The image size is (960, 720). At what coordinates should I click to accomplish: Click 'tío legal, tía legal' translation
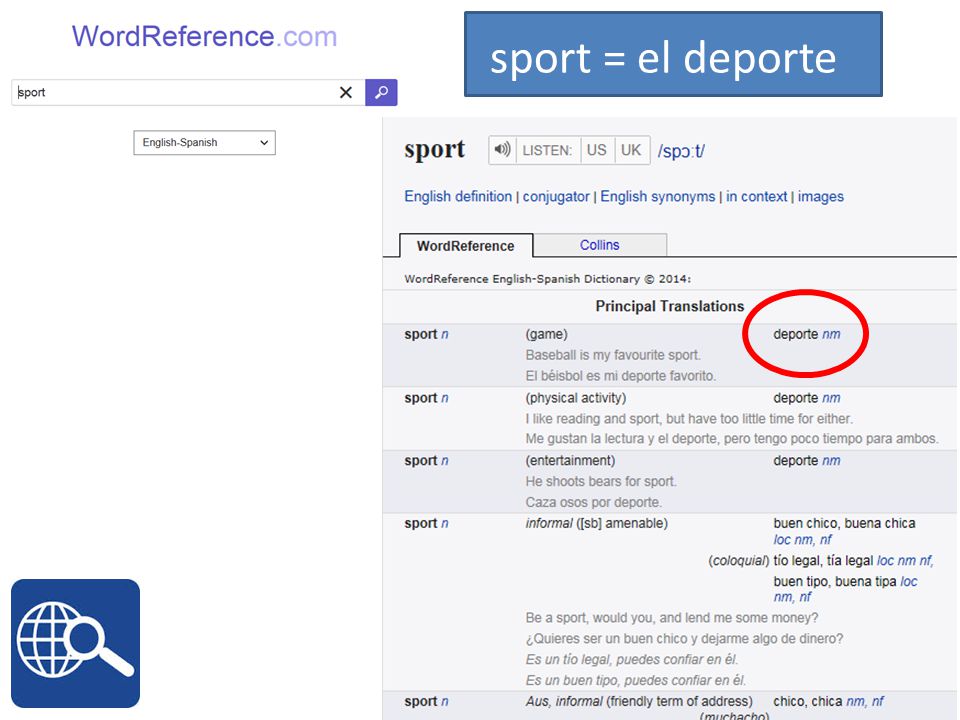click(823, 561)
